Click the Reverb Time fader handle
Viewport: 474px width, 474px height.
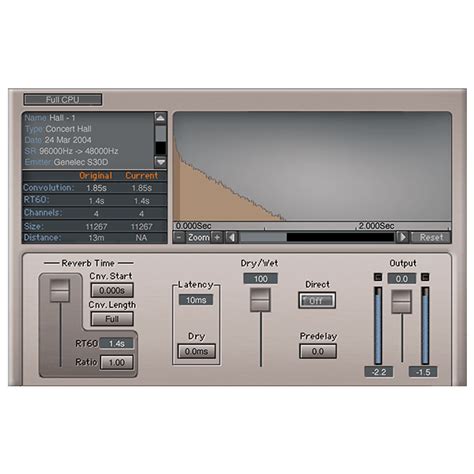tap(60, 291)
